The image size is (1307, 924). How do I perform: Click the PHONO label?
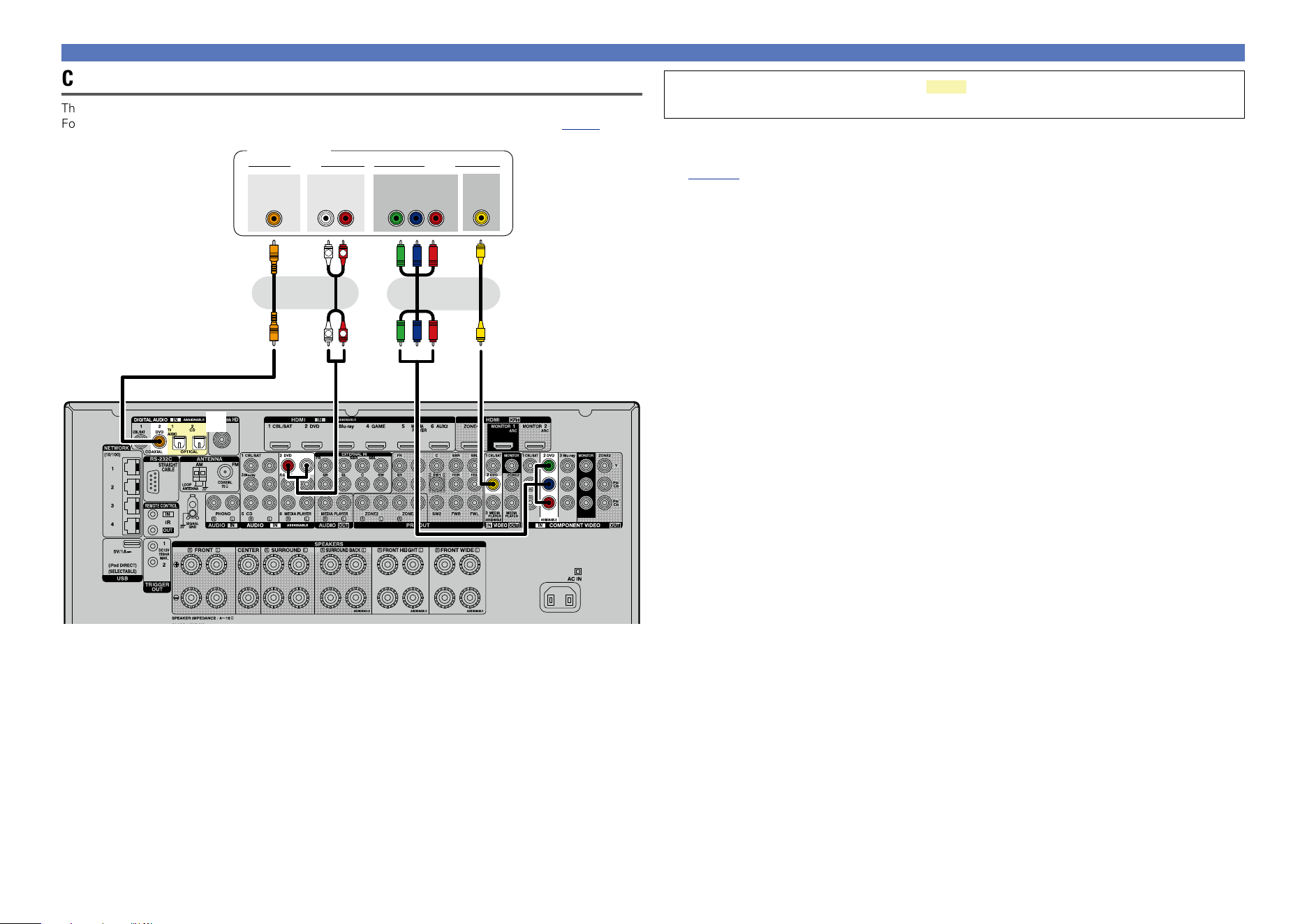pos(223,514)
